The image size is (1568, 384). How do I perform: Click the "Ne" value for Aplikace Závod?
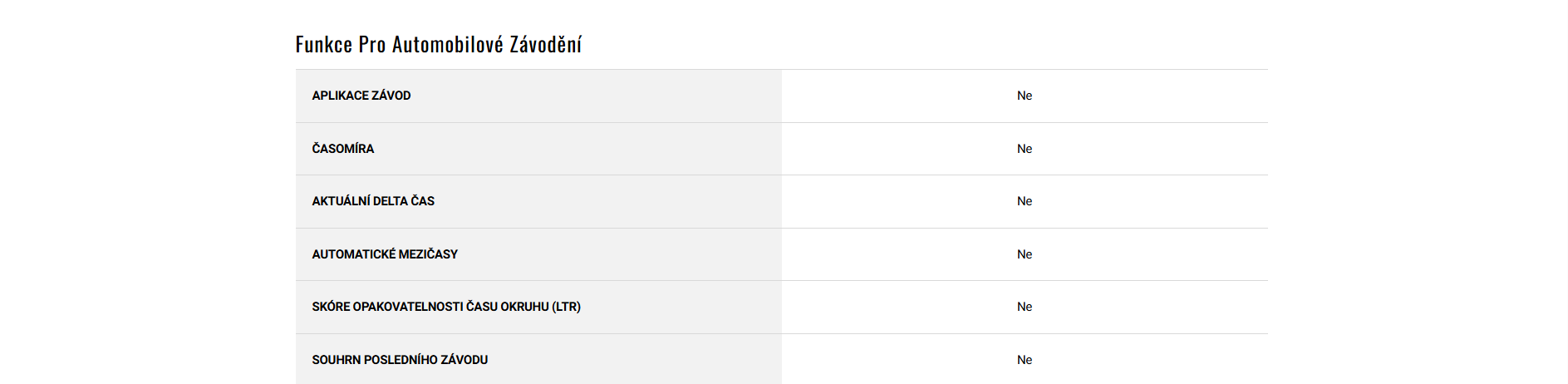(x=1024, y=96)
